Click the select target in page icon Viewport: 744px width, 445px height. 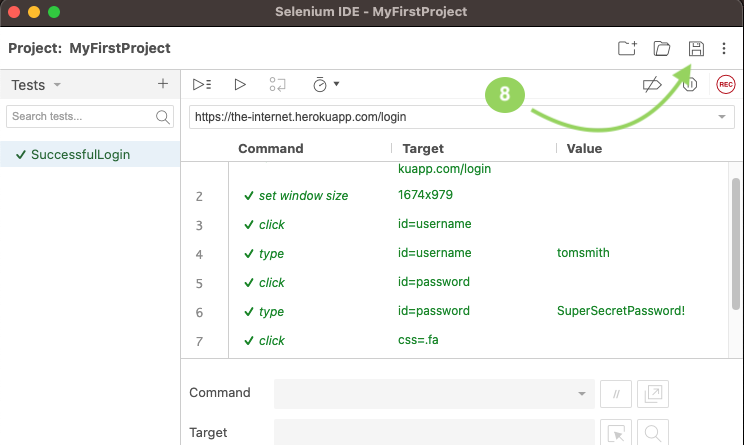coord(615,433)
